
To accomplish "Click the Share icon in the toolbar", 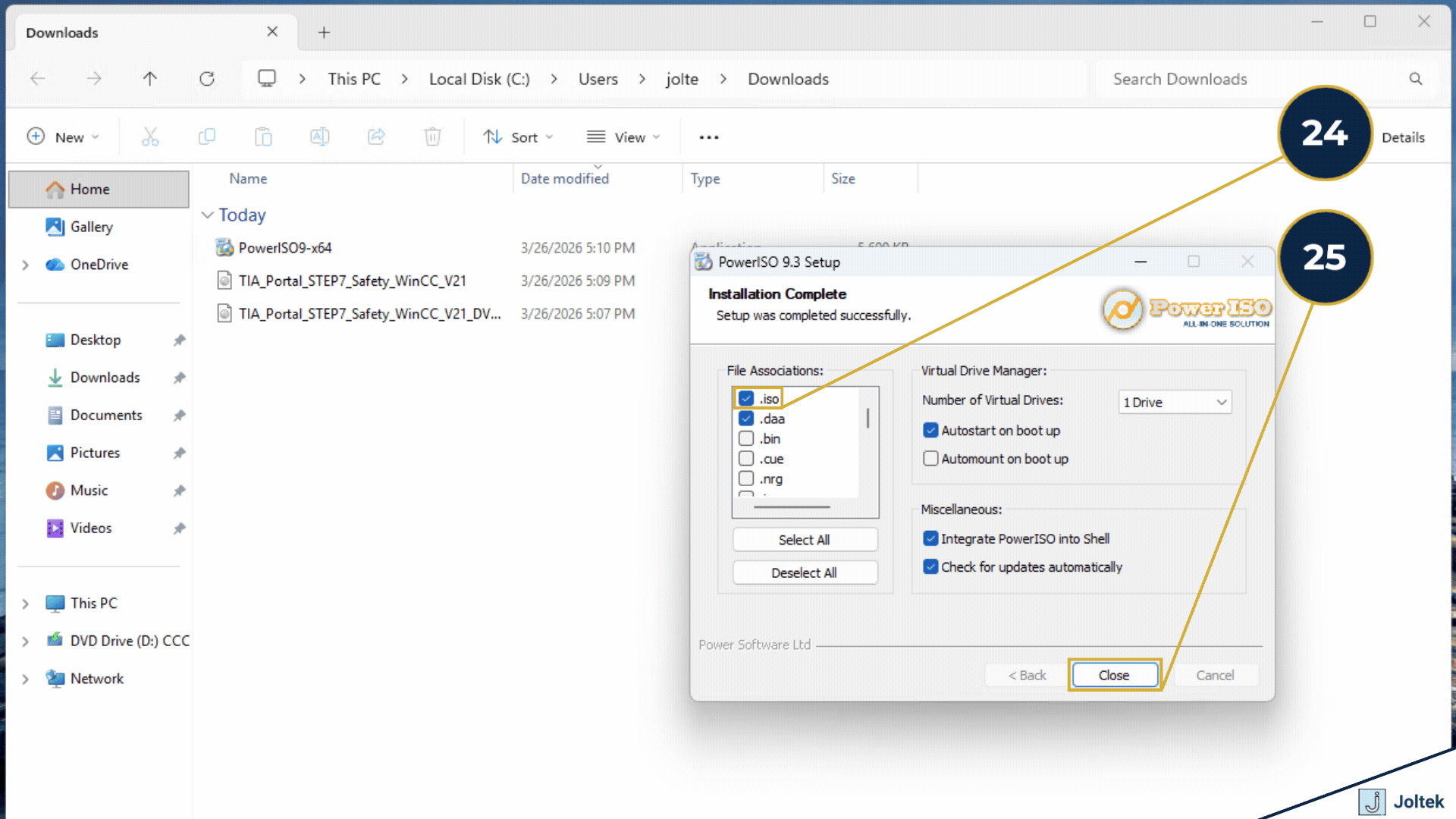I will click(x=376, y=136).
